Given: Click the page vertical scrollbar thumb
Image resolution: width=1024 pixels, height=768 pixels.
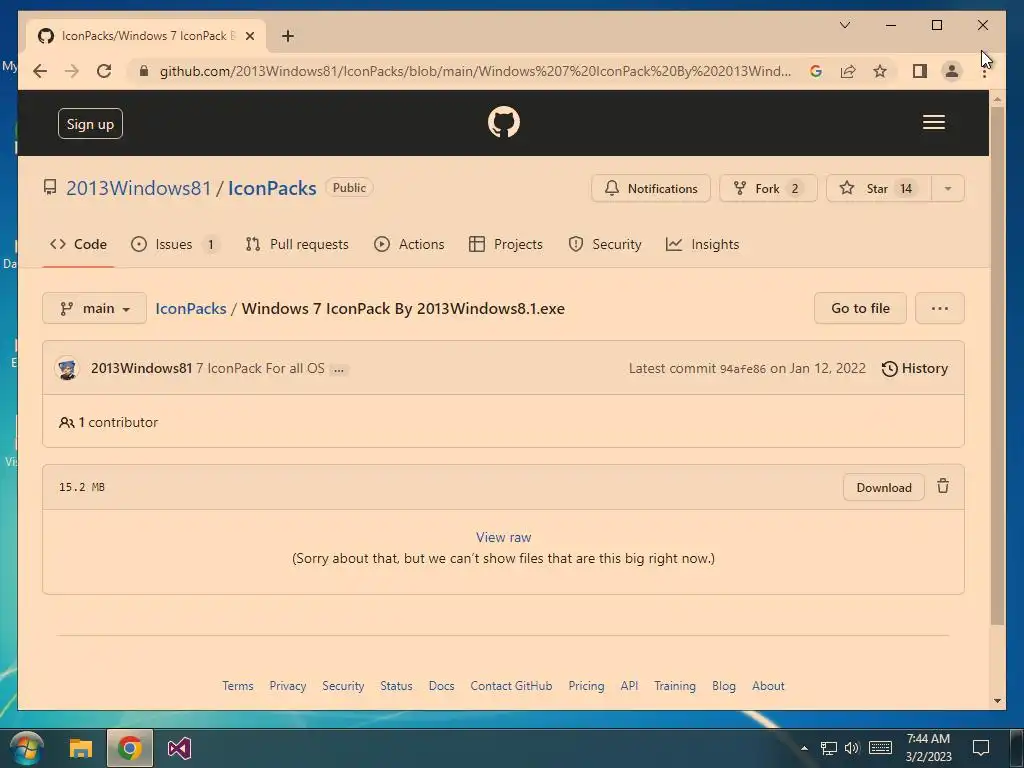Looking at the screenshot, I should click(997, 366).
